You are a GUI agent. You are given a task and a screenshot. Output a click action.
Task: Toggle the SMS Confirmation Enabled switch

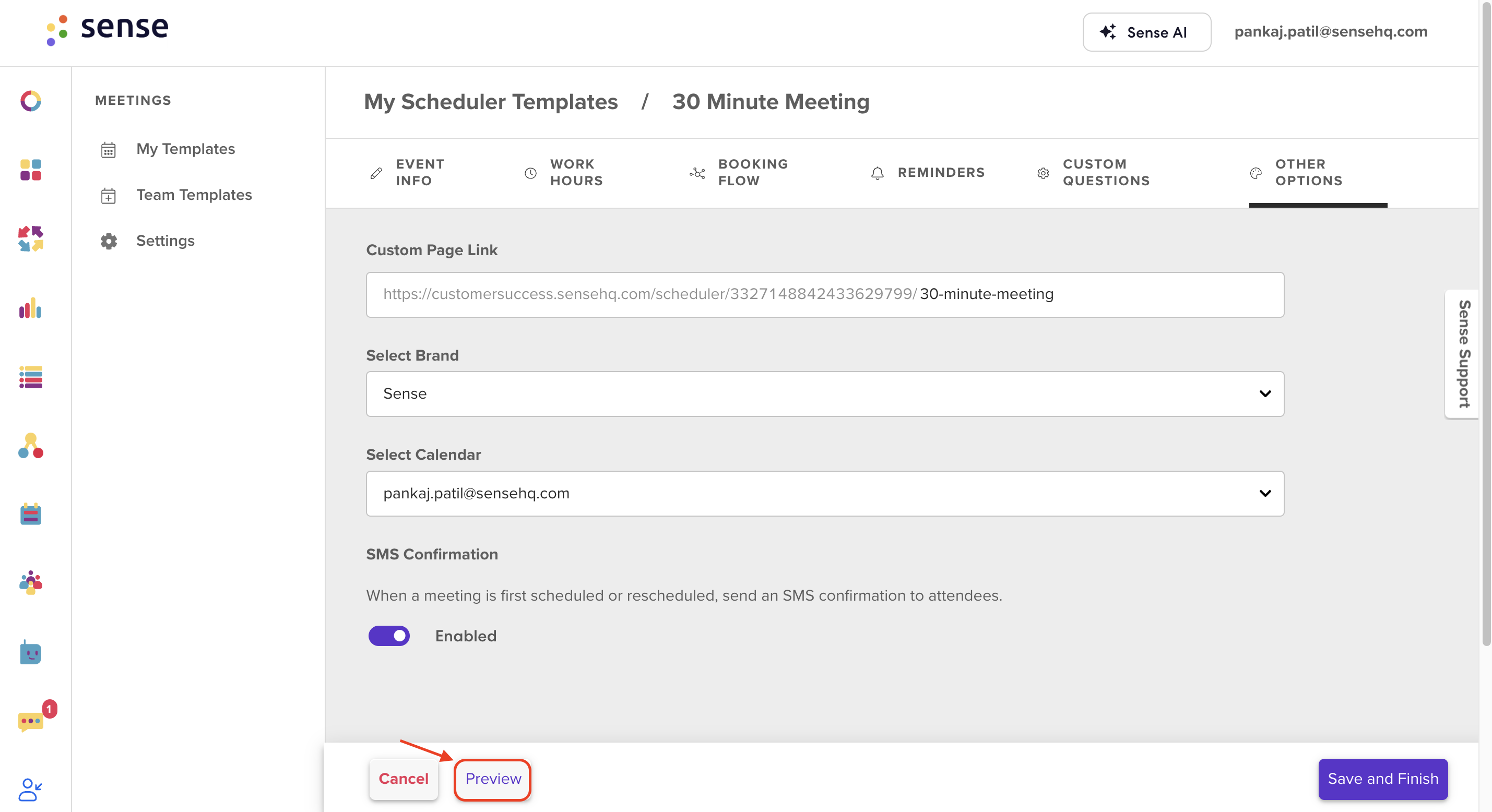(x=389, y=636)
